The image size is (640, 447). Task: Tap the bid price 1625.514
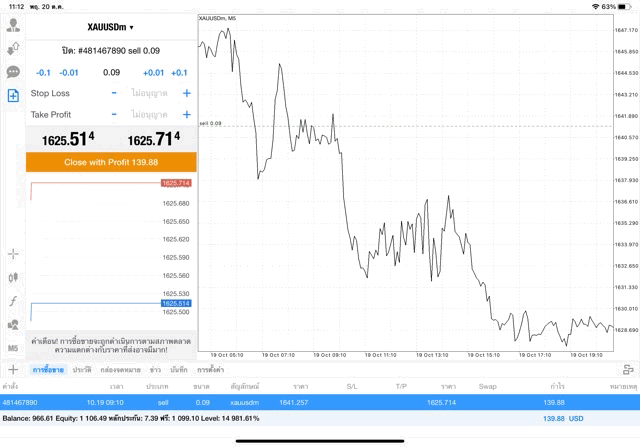(x=68, y=139)
